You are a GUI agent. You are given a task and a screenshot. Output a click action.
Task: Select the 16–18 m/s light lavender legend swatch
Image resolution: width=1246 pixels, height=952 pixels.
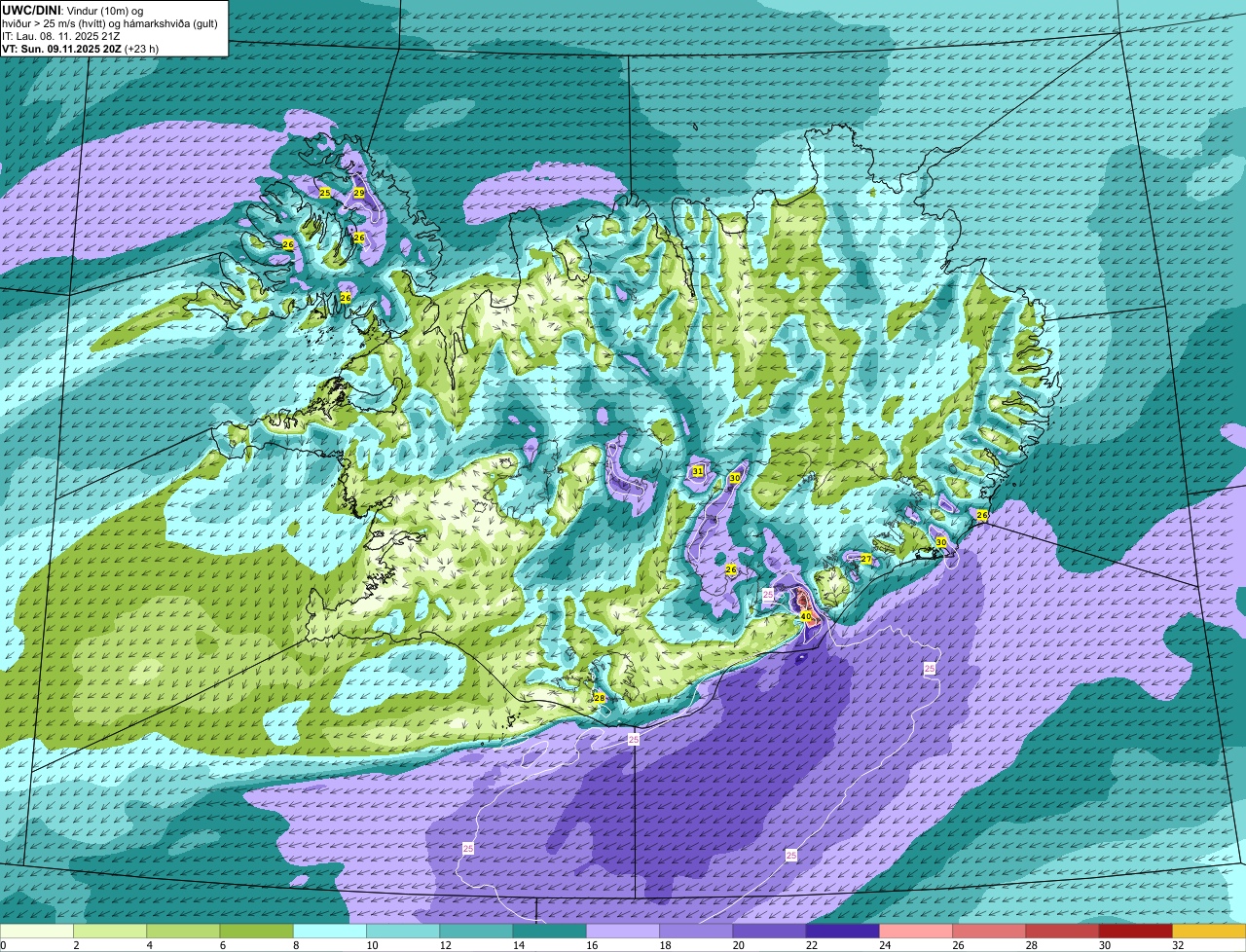pos(623,932)
